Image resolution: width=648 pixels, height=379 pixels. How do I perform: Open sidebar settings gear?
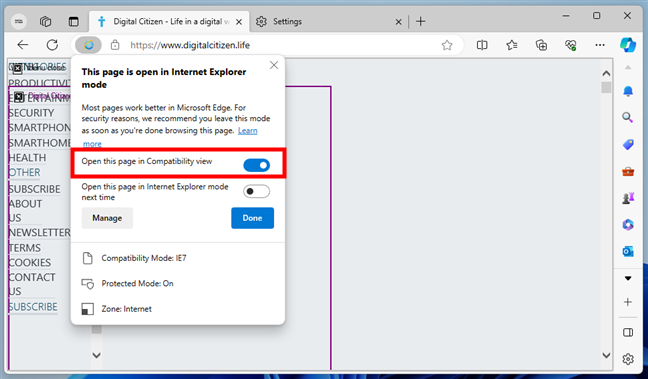pos(628,359)
